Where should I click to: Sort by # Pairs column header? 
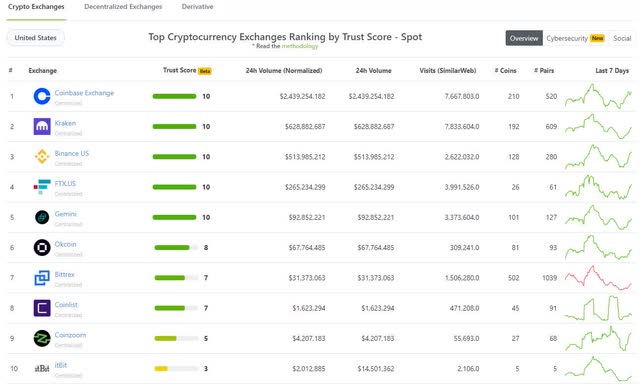pos(544,71)
